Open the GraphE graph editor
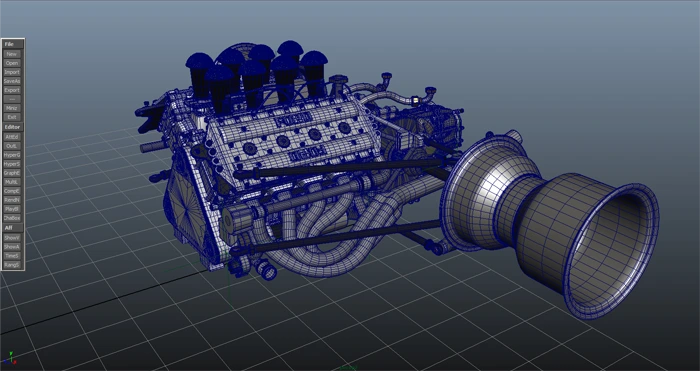The height and width of the screenshot is (371, 700). pyautogui.click(x=12, y=173)
